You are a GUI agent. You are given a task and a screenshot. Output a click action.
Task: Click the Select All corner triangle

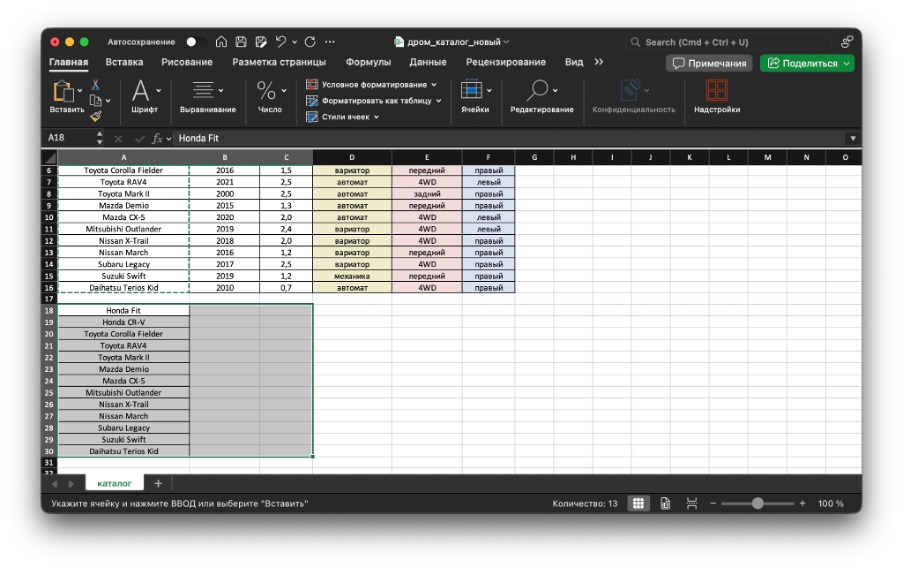50,157
